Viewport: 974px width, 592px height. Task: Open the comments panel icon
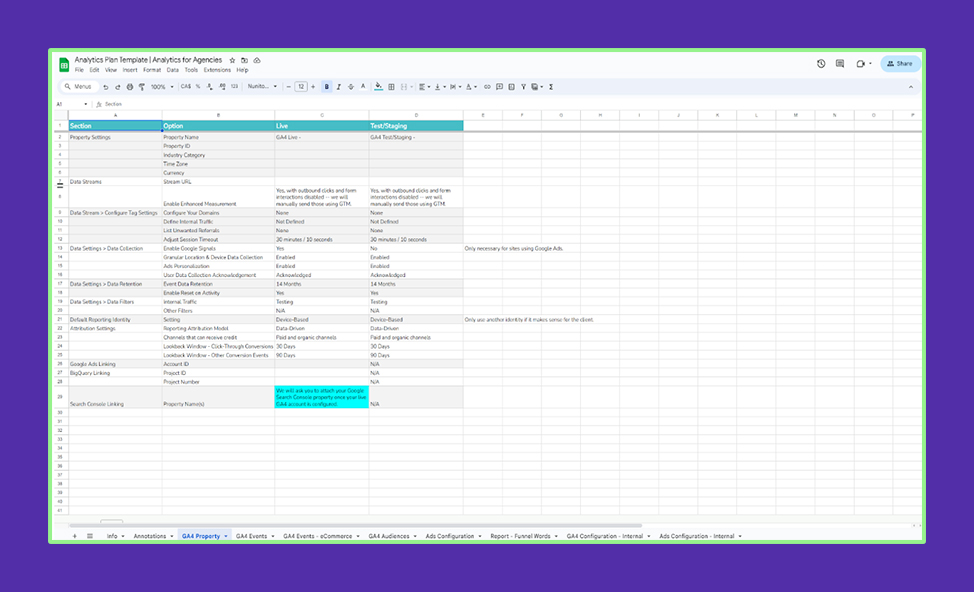(x=840, y=64)
